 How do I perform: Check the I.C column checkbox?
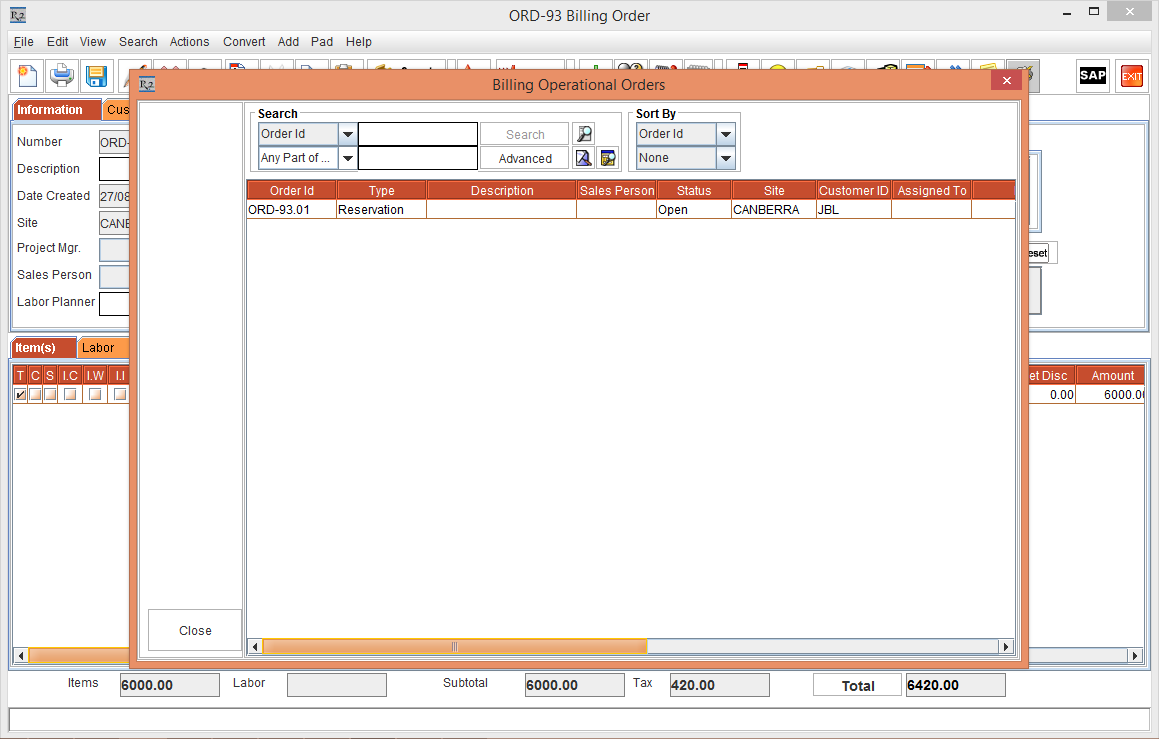pyautogui.click(x=70, y=394)
